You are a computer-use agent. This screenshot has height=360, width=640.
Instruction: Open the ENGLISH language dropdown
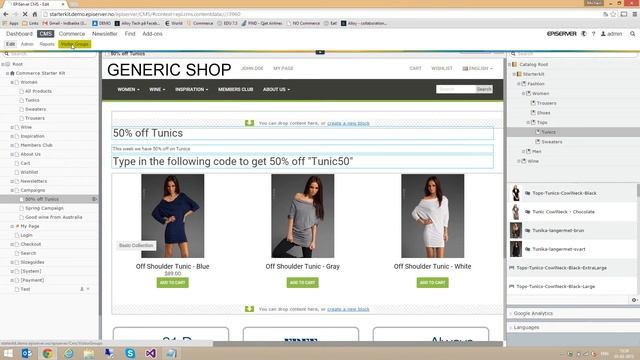click(477, 69)
